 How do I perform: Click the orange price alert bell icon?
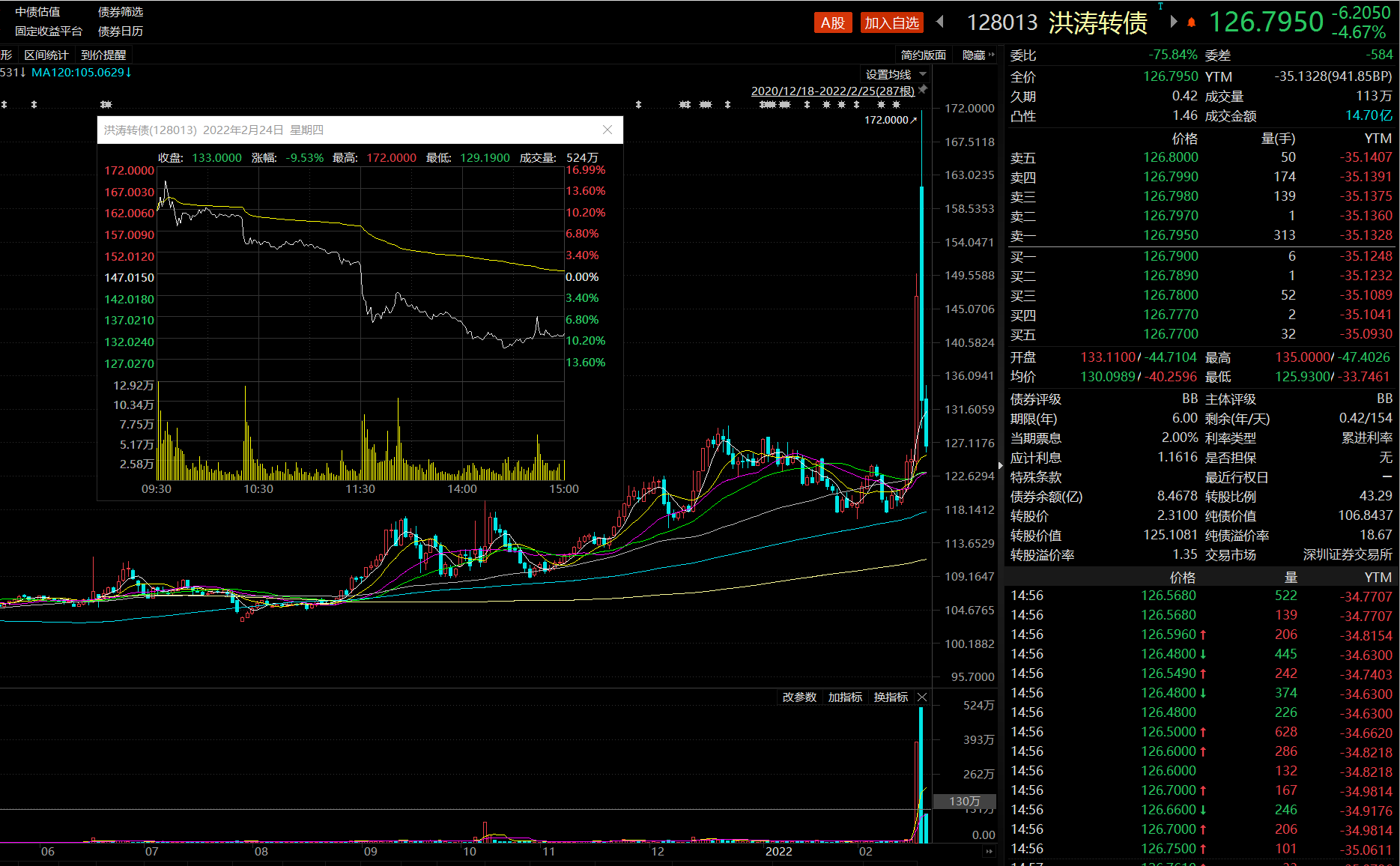(1191, 22)
